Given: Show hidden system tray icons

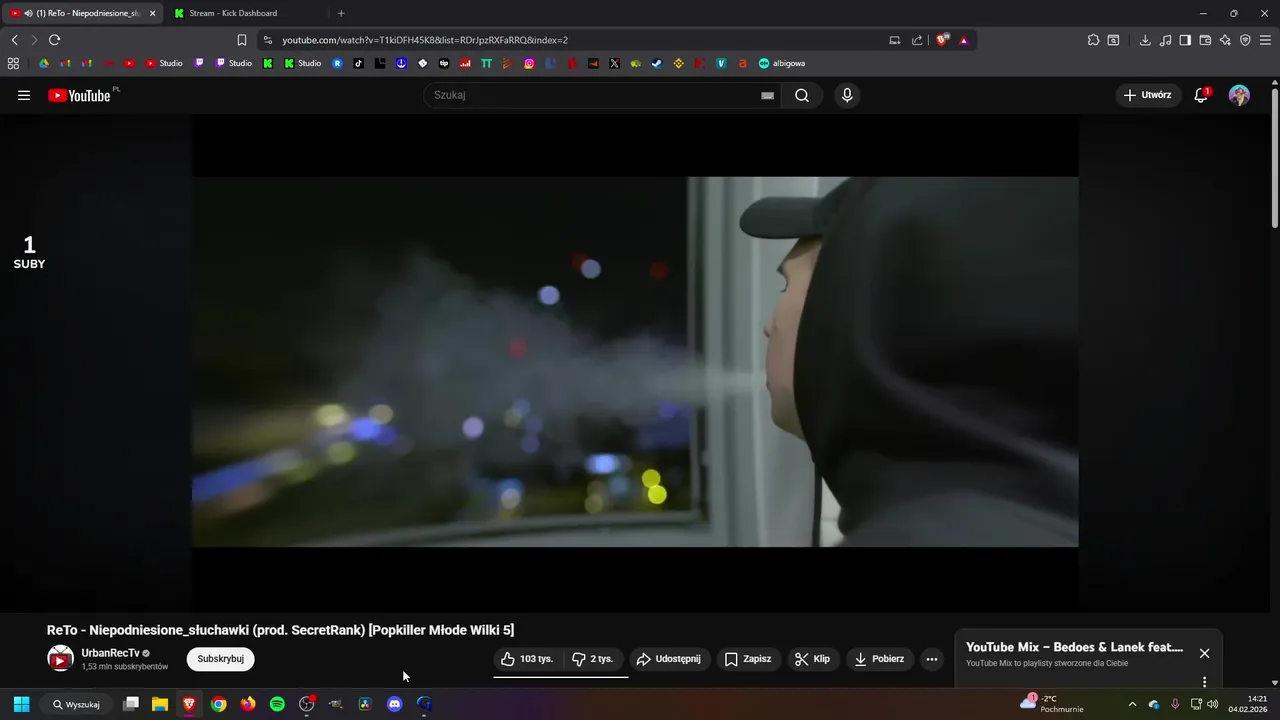Looking at the screenshot, I should pos(1132,704).
